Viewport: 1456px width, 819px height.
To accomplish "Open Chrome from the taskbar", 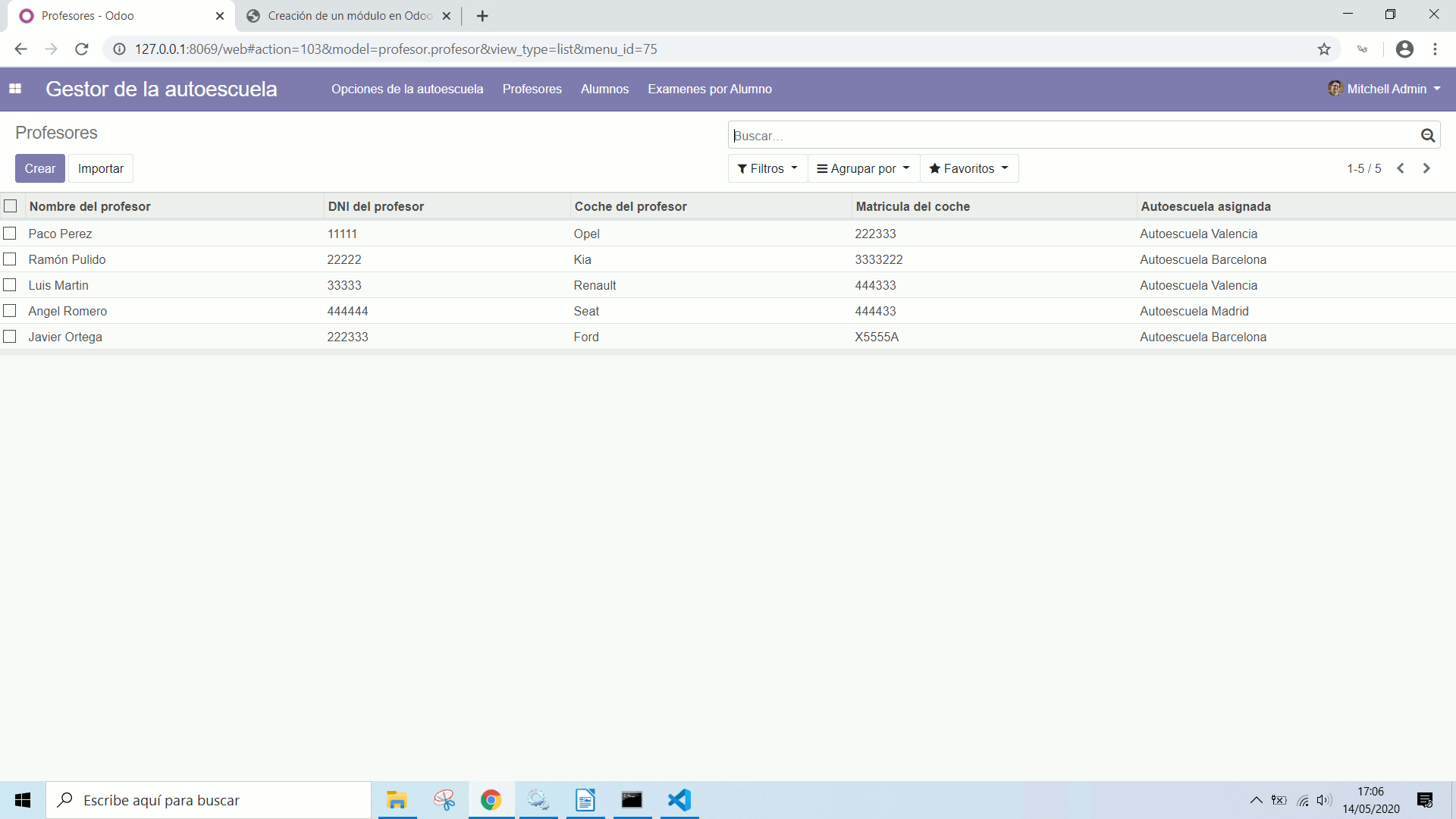I will point(490,800).
